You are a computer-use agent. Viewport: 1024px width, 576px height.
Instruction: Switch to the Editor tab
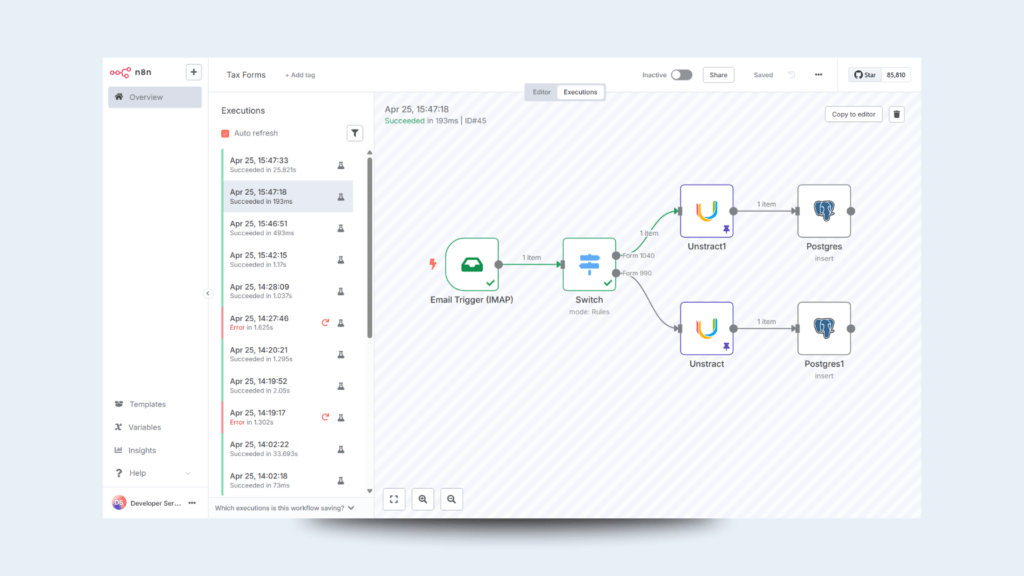point(541,92)
